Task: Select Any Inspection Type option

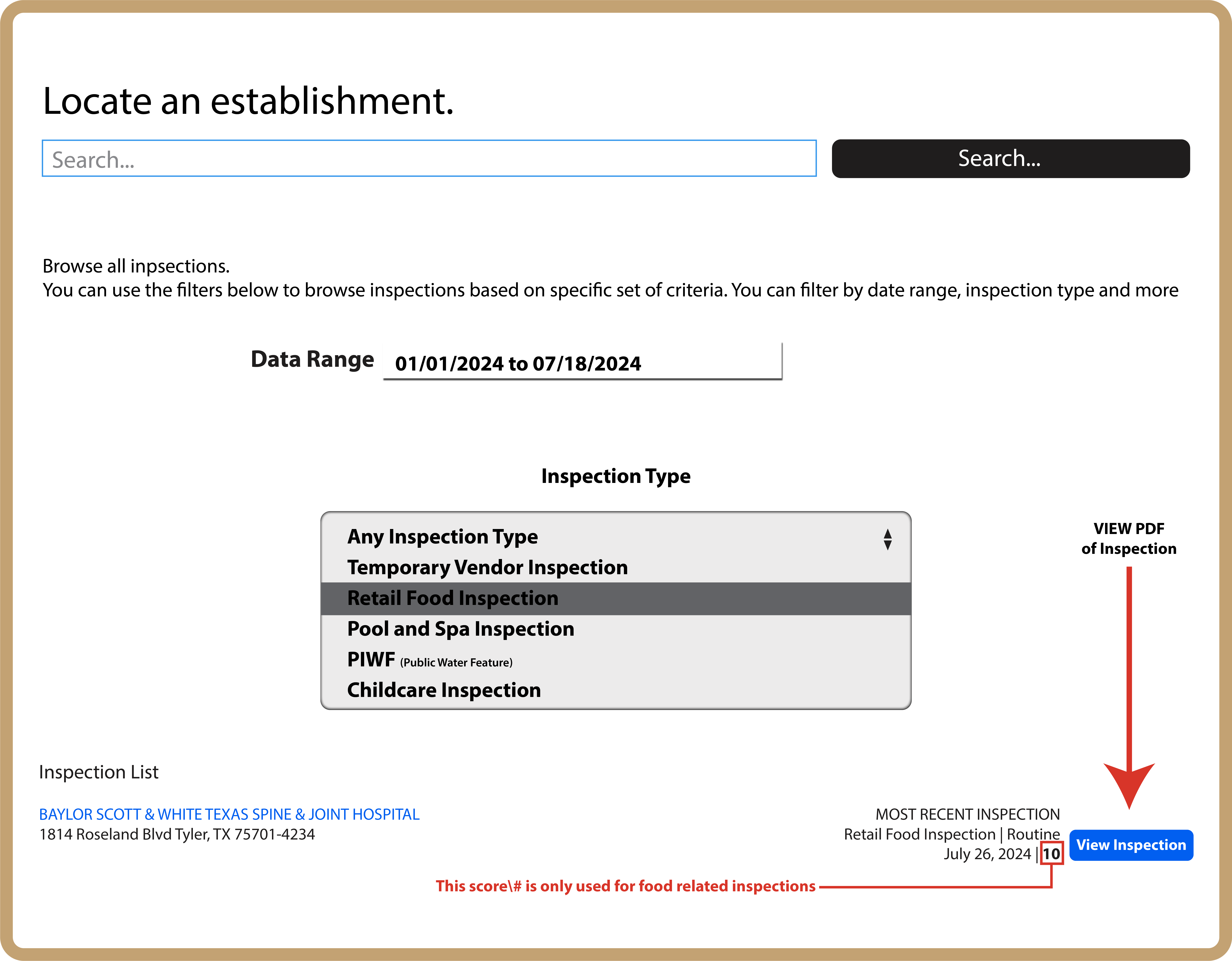Action: (x=442, y=536)
